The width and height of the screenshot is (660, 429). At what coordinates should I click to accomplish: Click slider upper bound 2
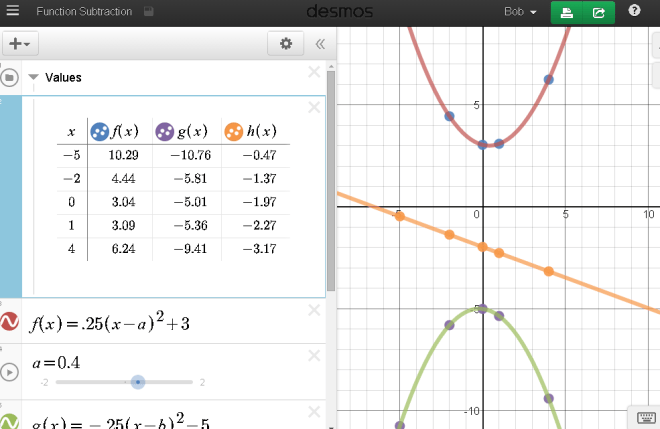coord(202,382)
